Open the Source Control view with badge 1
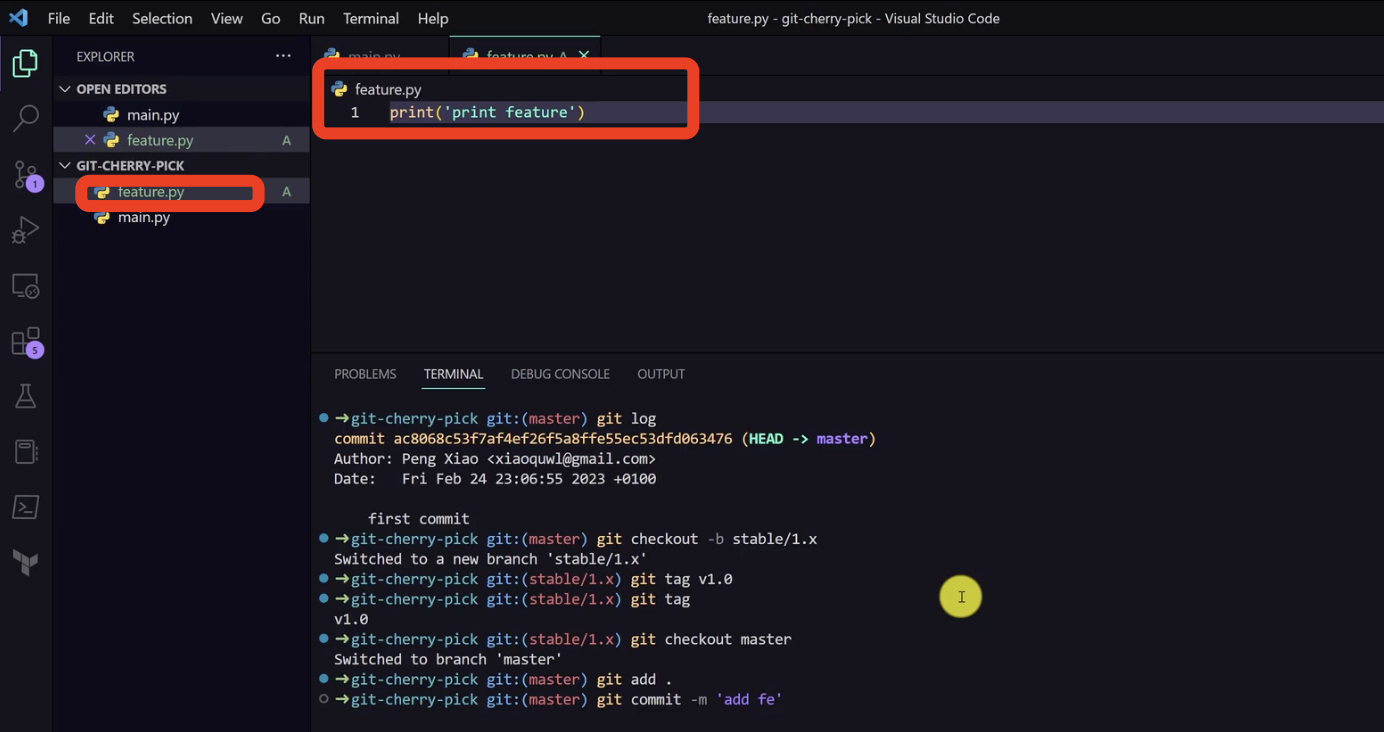1384x732 pixels. (x=26, y=175)
